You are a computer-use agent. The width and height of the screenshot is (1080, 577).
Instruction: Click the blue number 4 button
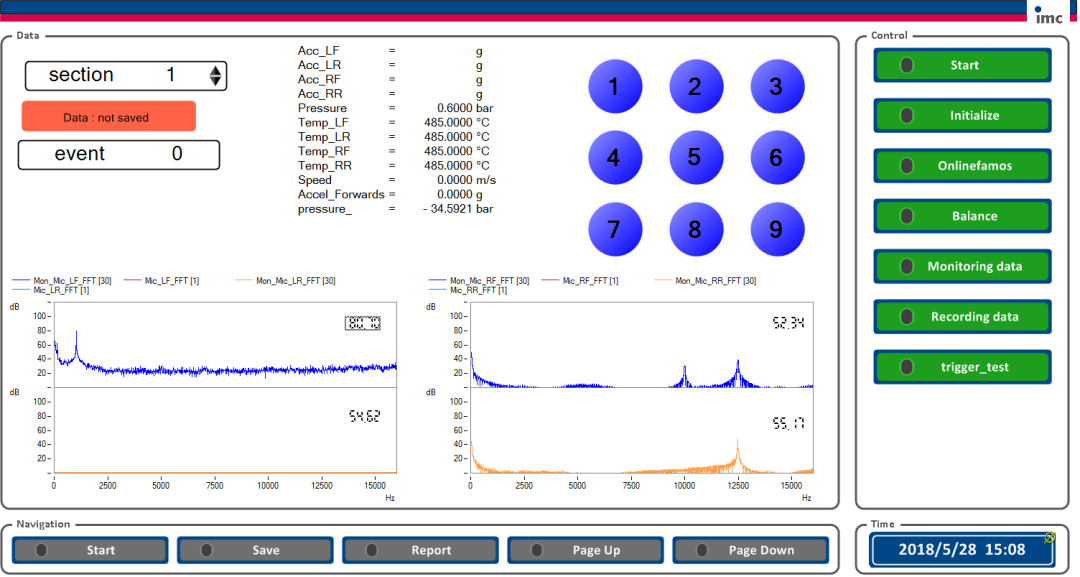coord(614,158)
